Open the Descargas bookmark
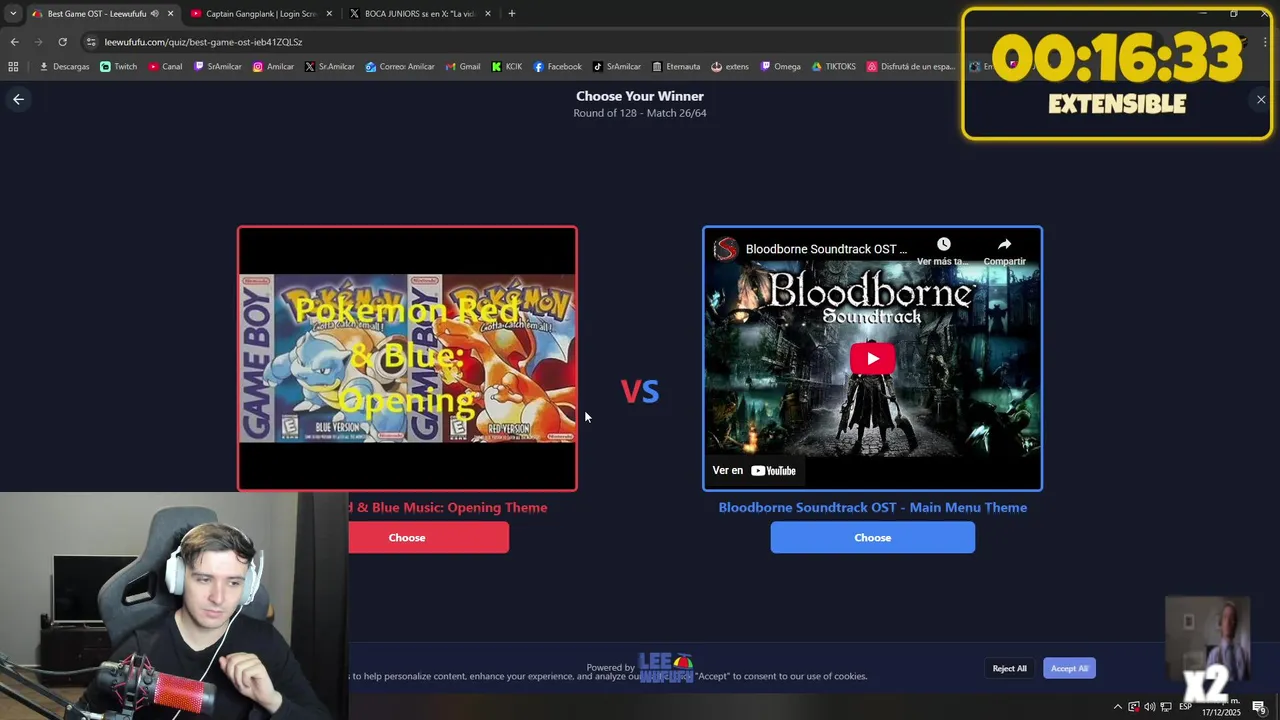 pos(64,67)
